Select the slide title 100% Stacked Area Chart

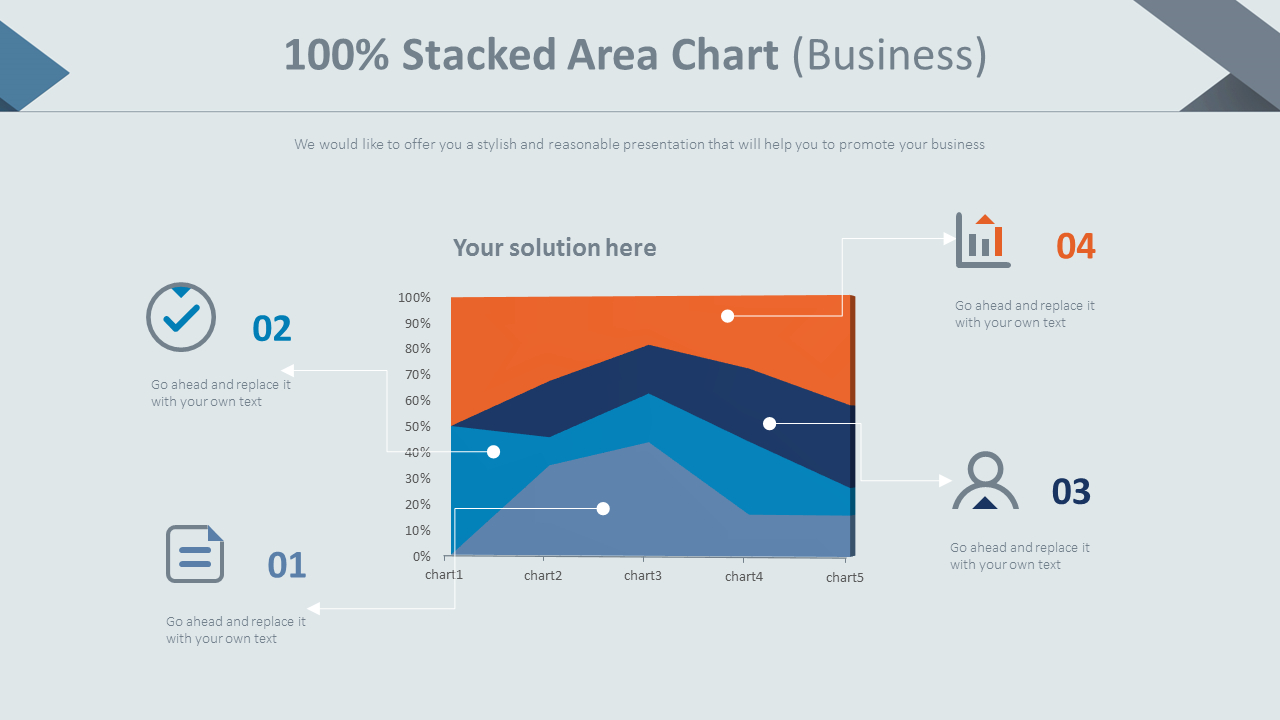coord(531,55)
